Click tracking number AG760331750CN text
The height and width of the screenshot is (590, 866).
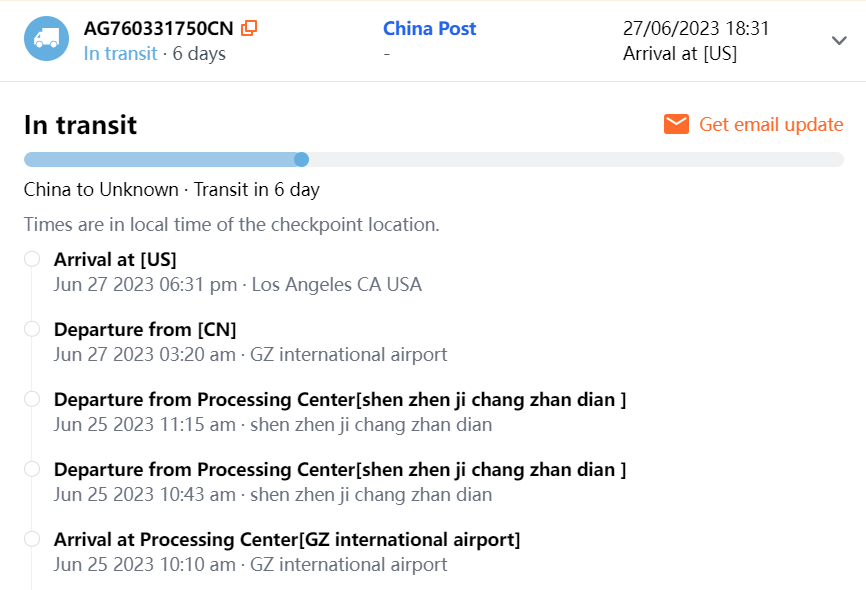[x=158, y=29]
